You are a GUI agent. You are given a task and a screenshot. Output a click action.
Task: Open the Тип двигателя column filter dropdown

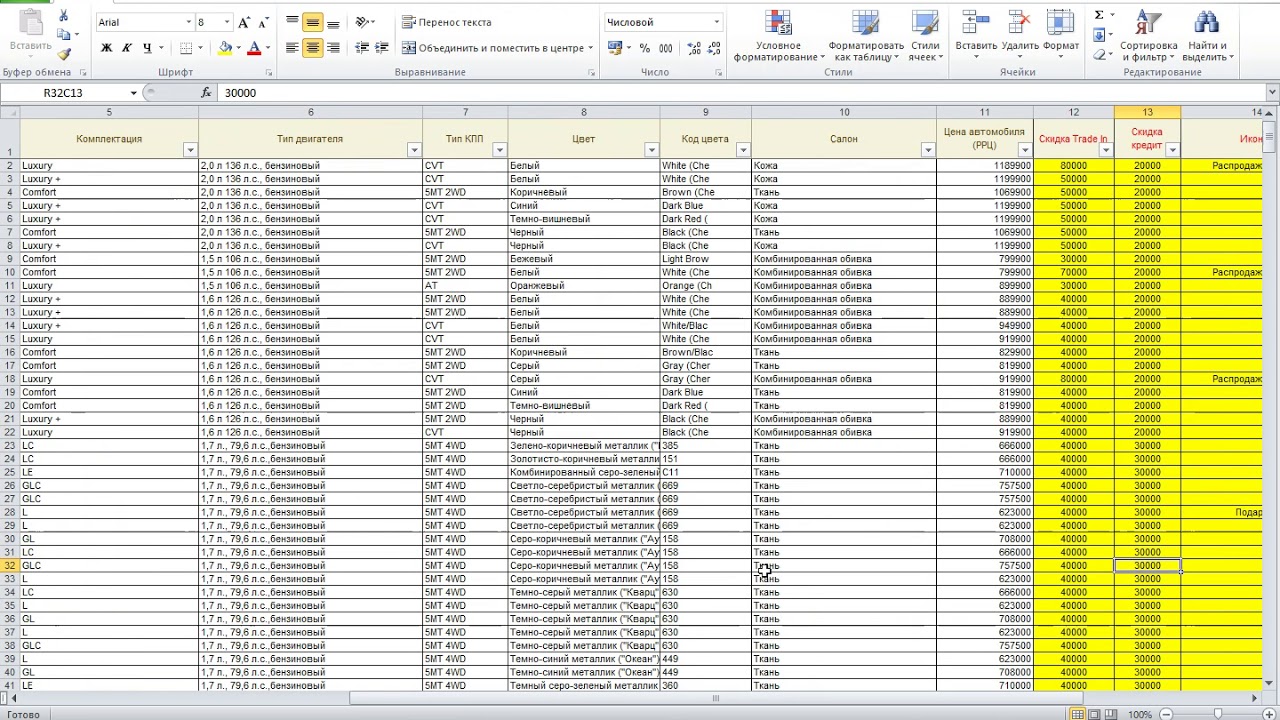(414, 150)
